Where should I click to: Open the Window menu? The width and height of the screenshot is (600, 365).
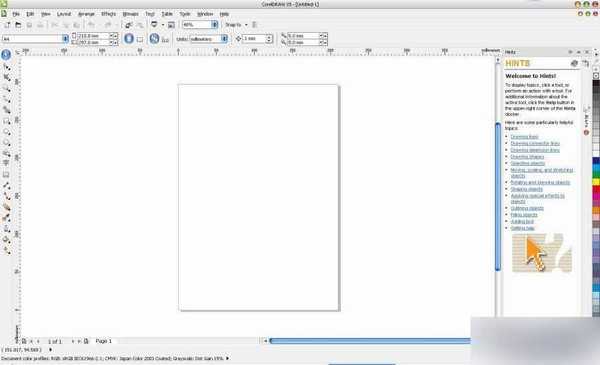[x=205, y=14]
